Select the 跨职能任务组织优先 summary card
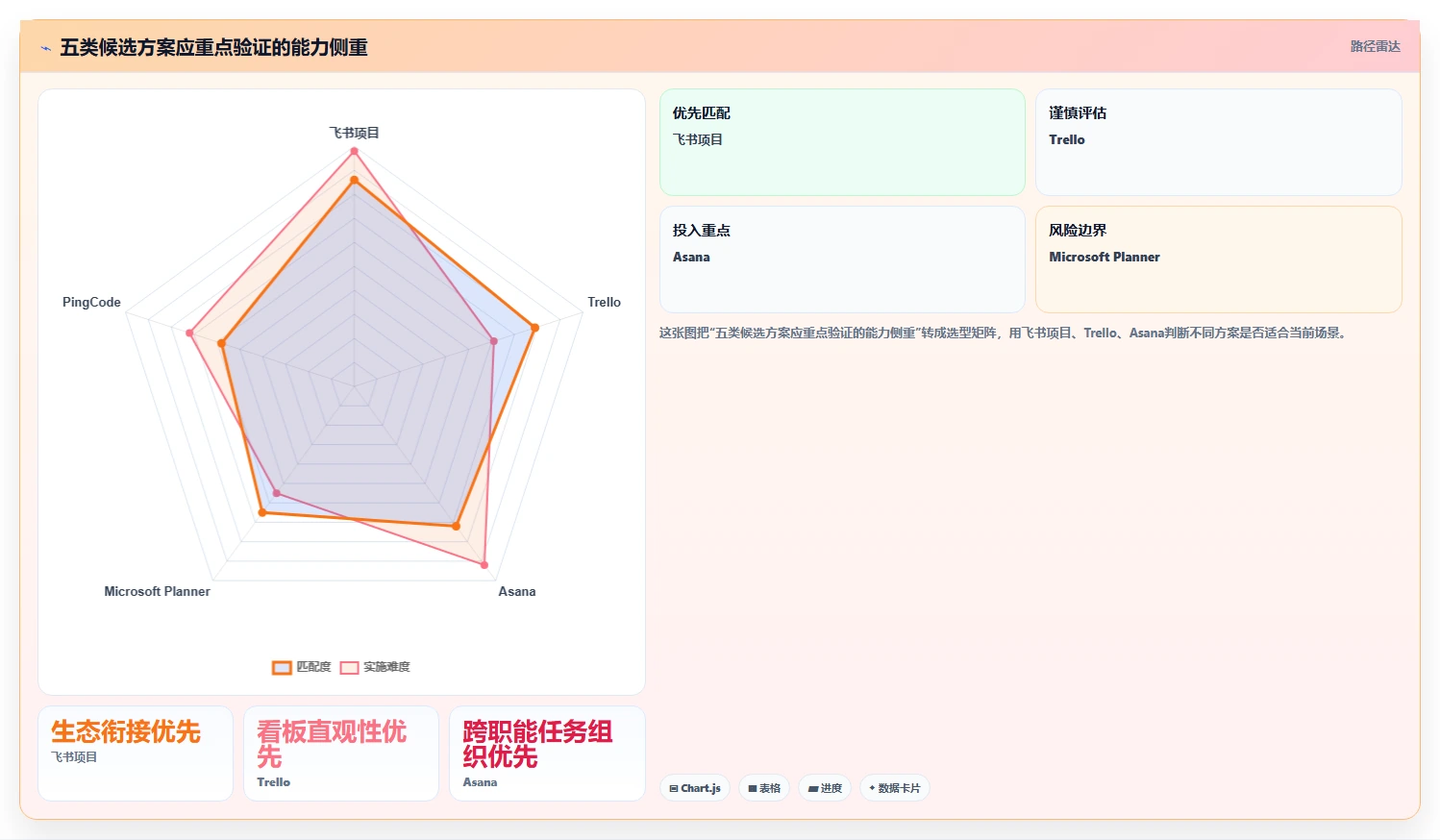The width and height of the screenshot is (1440, 840). pos(547,754)
